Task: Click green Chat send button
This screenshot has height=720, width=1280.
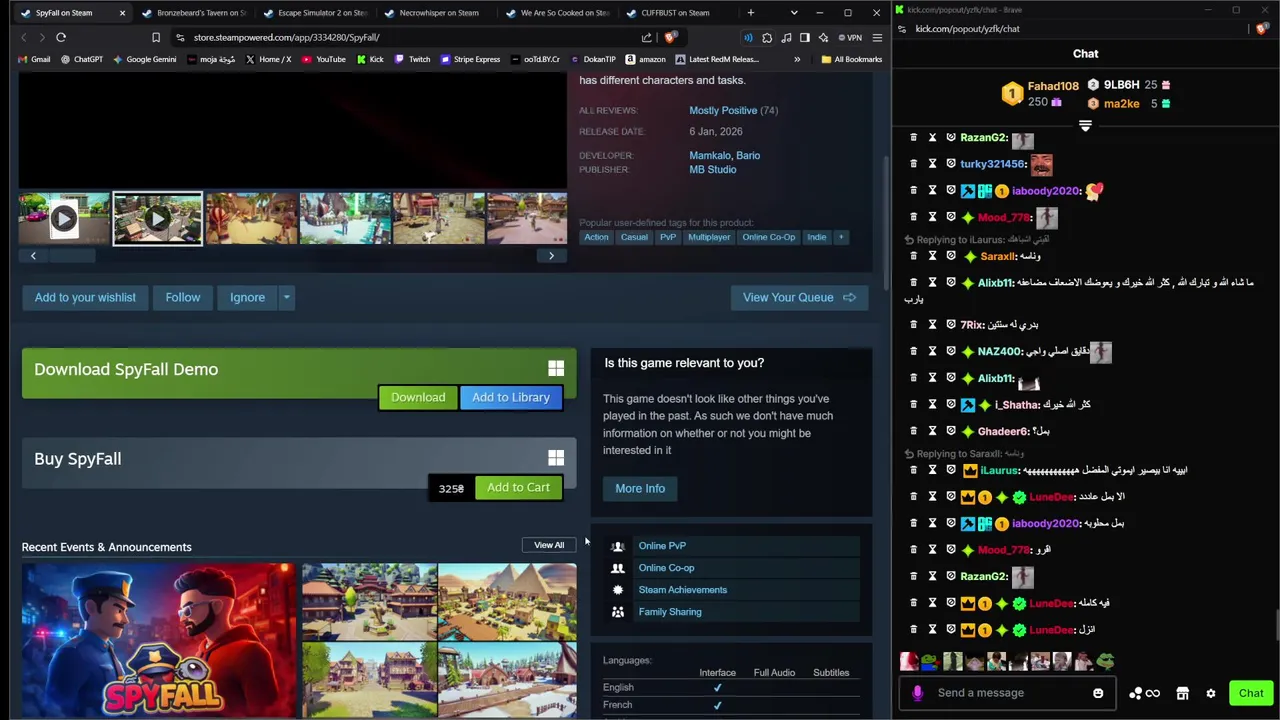Action: (x=1251, y=693)
